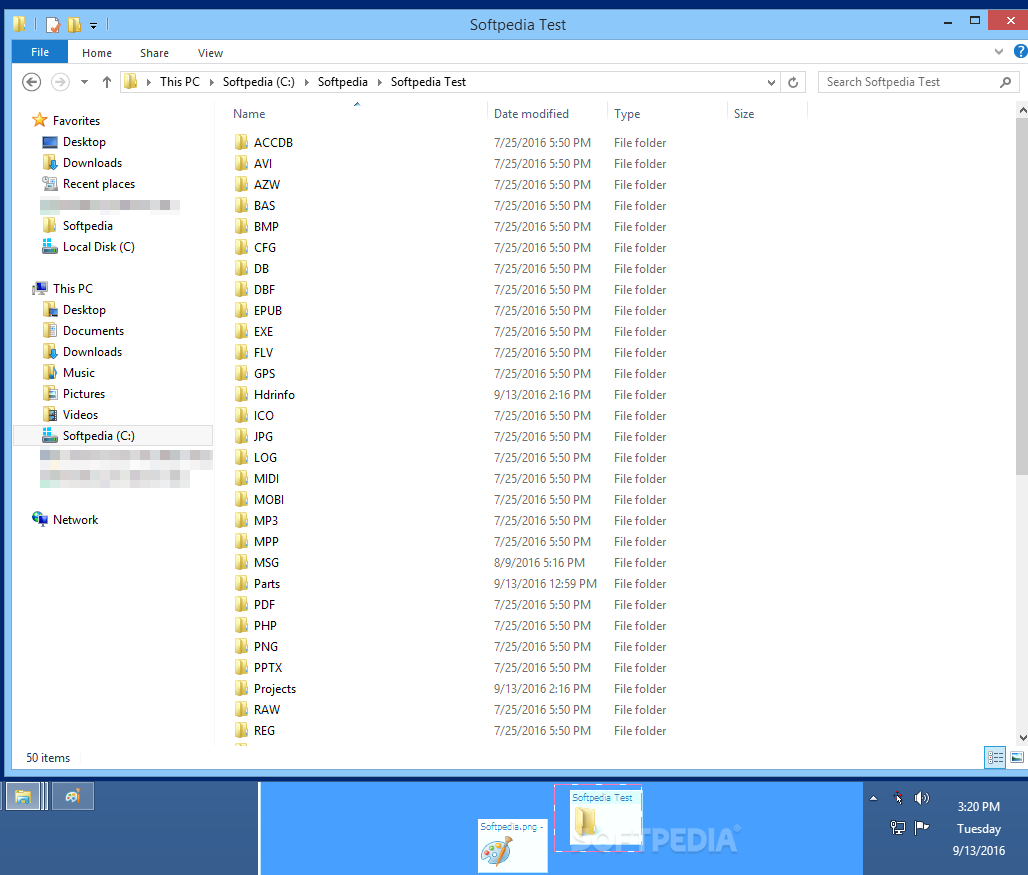Select the AVI folder icon
This screenshot has width=1028, height=875.
[x=242, y=163]
